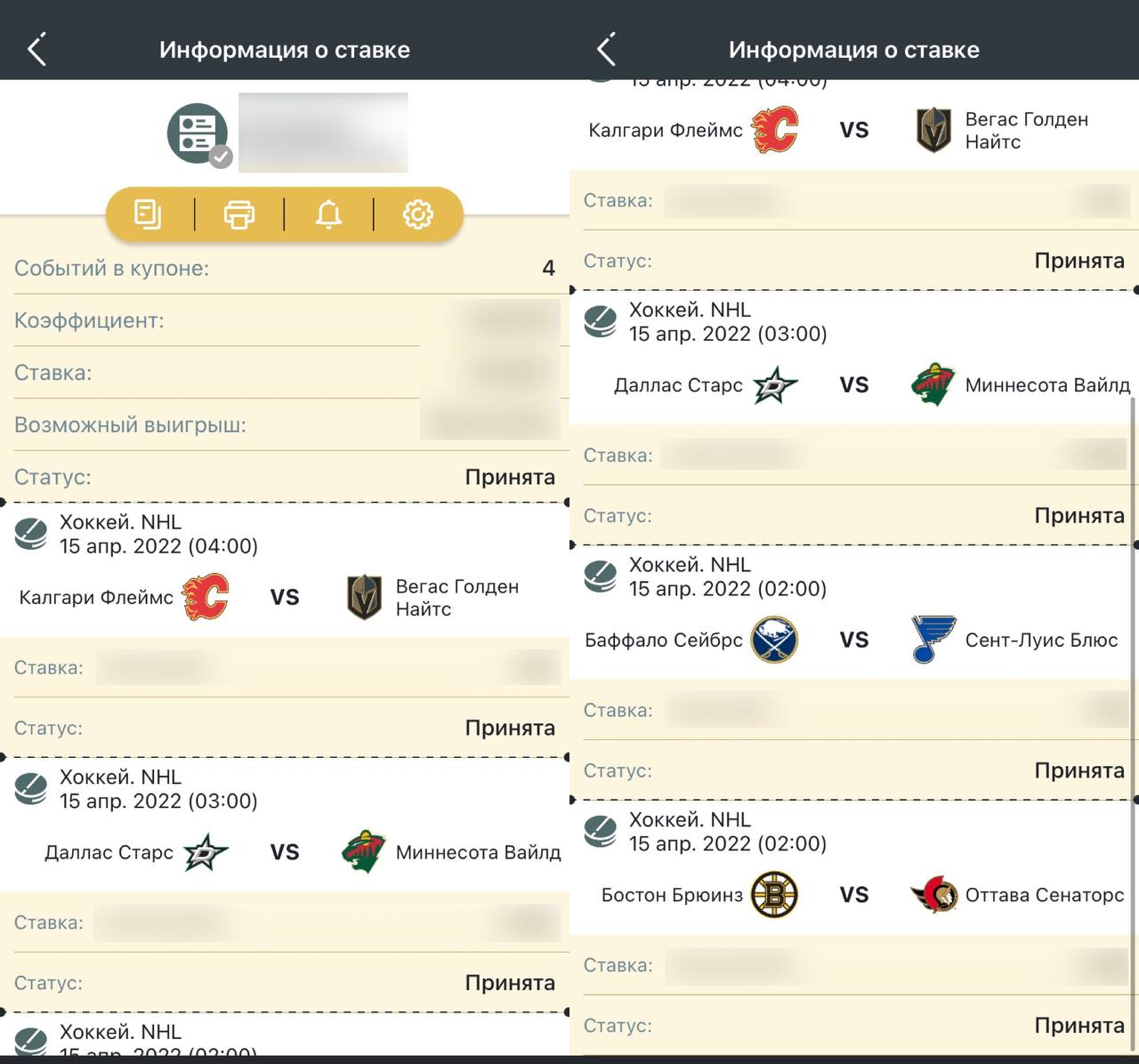Enable bet notifications bell
This screenshot has height=1064, width=1139.
(328, 214)
